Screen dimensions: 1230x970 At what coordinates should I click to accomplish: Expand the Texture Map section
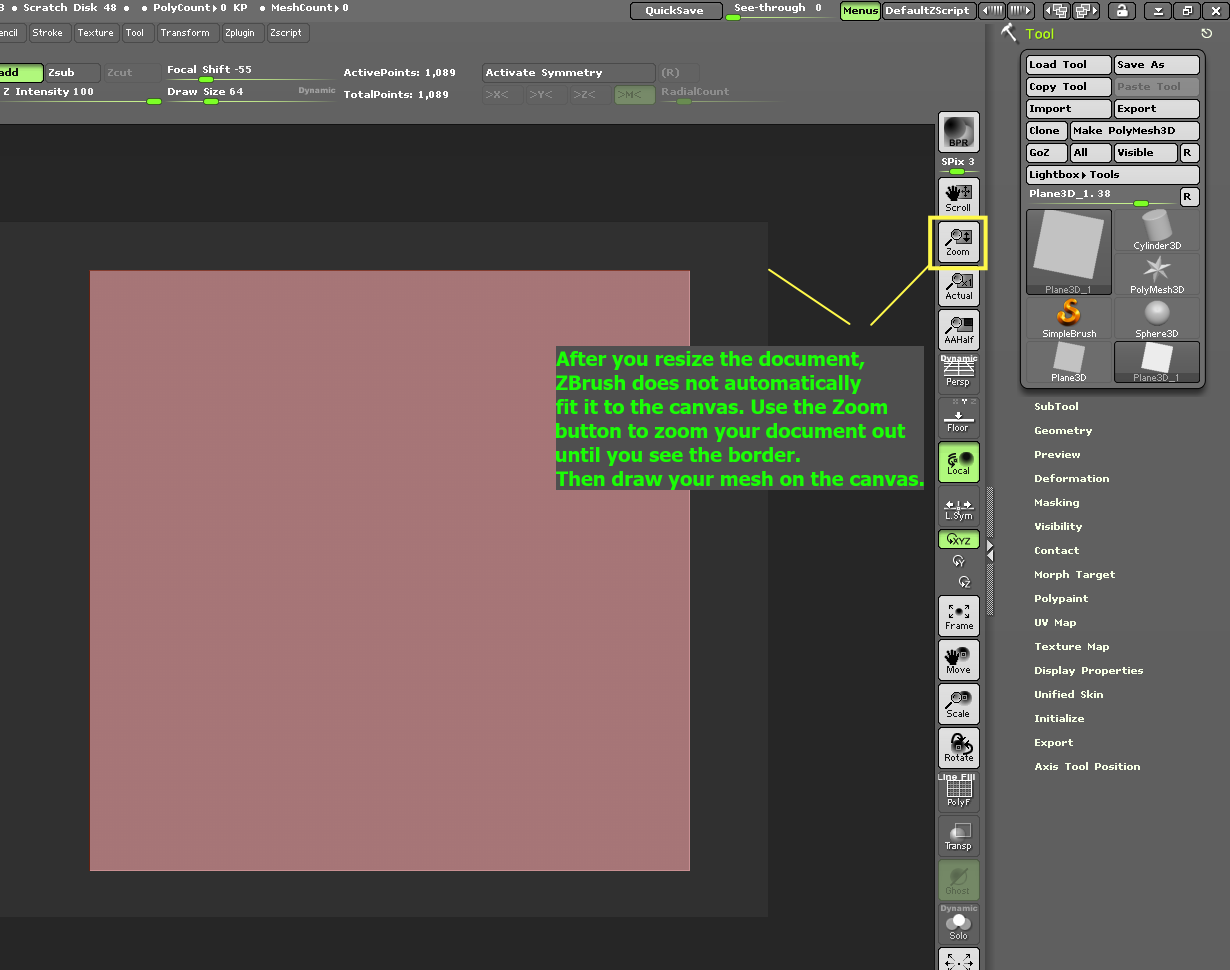1071,647
